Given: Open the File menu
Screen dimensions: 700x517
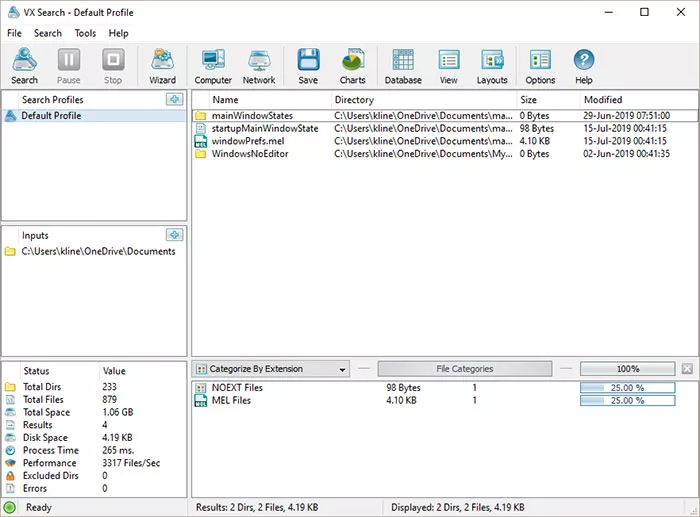Looking at the screenshot, I should pyautogui.click(x=14, y=33).
